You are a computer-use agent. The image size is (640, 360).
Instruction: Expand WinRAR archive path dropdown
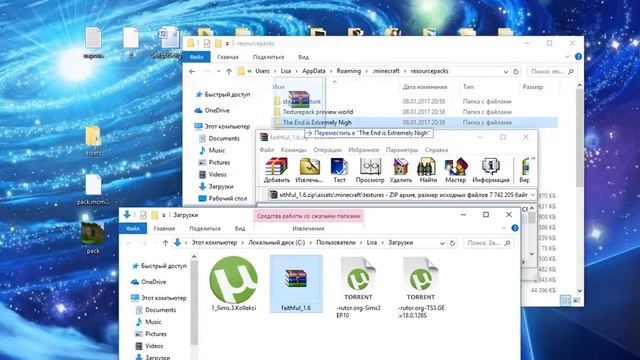click(x=532, y=195)
